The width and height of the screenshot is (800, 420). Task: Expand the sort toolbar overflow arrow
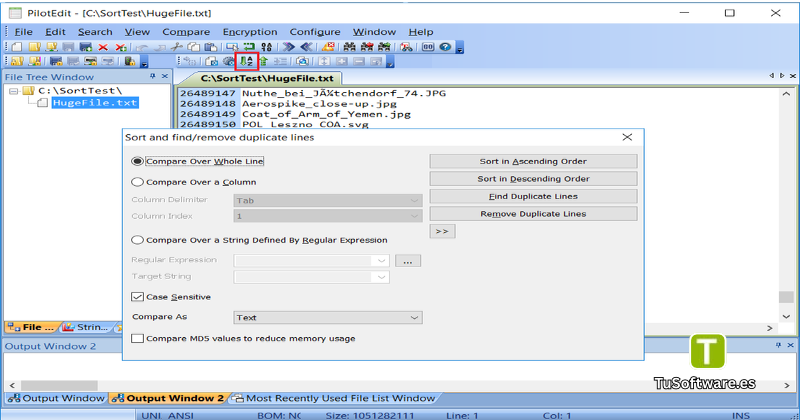coord(390,62)
